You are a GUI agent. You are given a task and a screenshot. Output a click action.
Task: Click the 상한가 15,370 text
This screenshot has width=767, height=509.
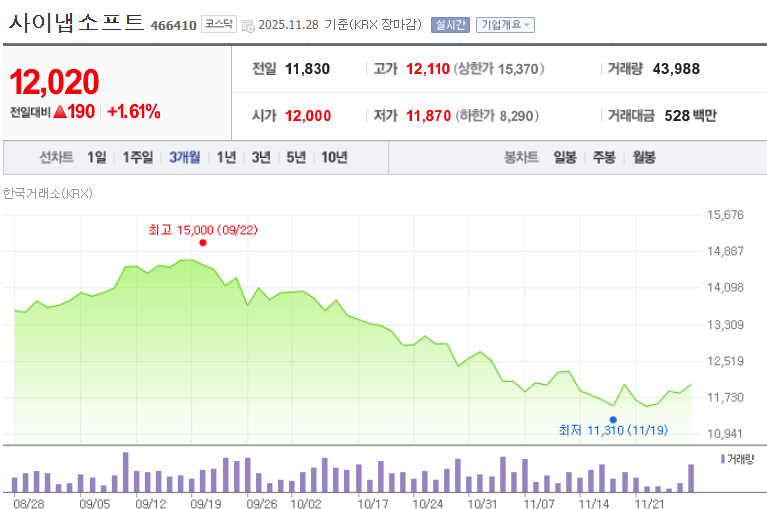(x=499, y=69)
